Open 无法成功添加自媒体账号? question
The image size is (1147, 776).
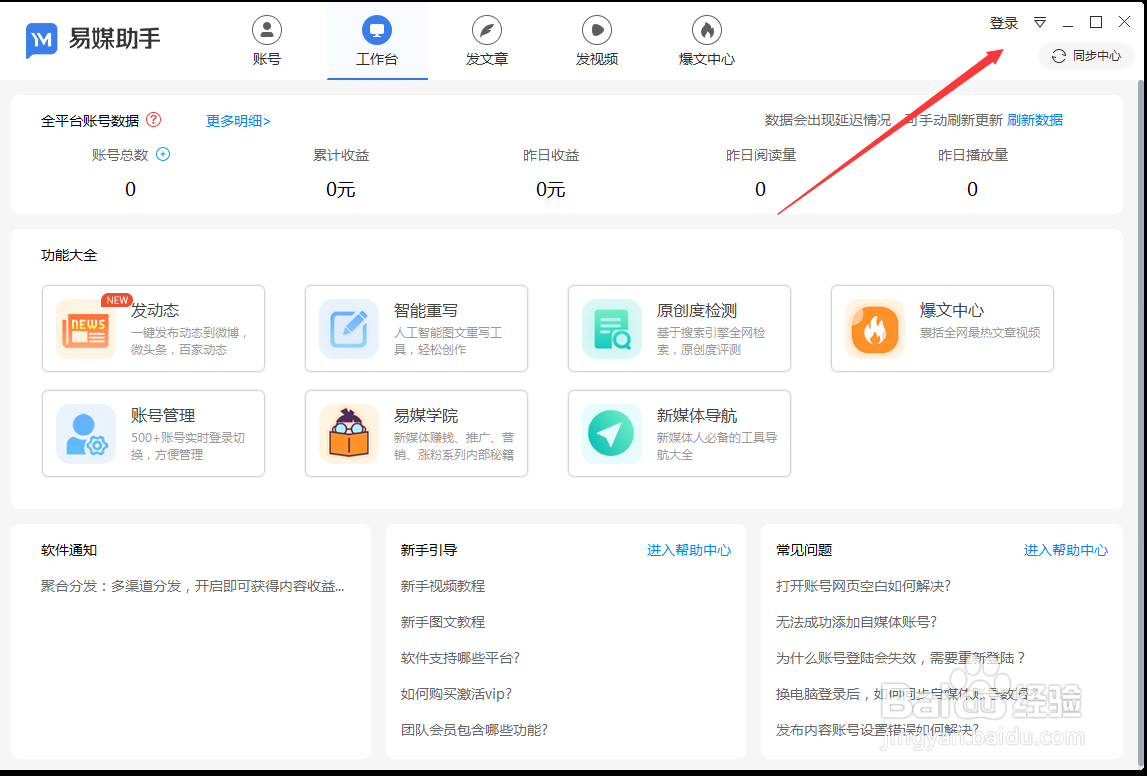click(857, 622)
